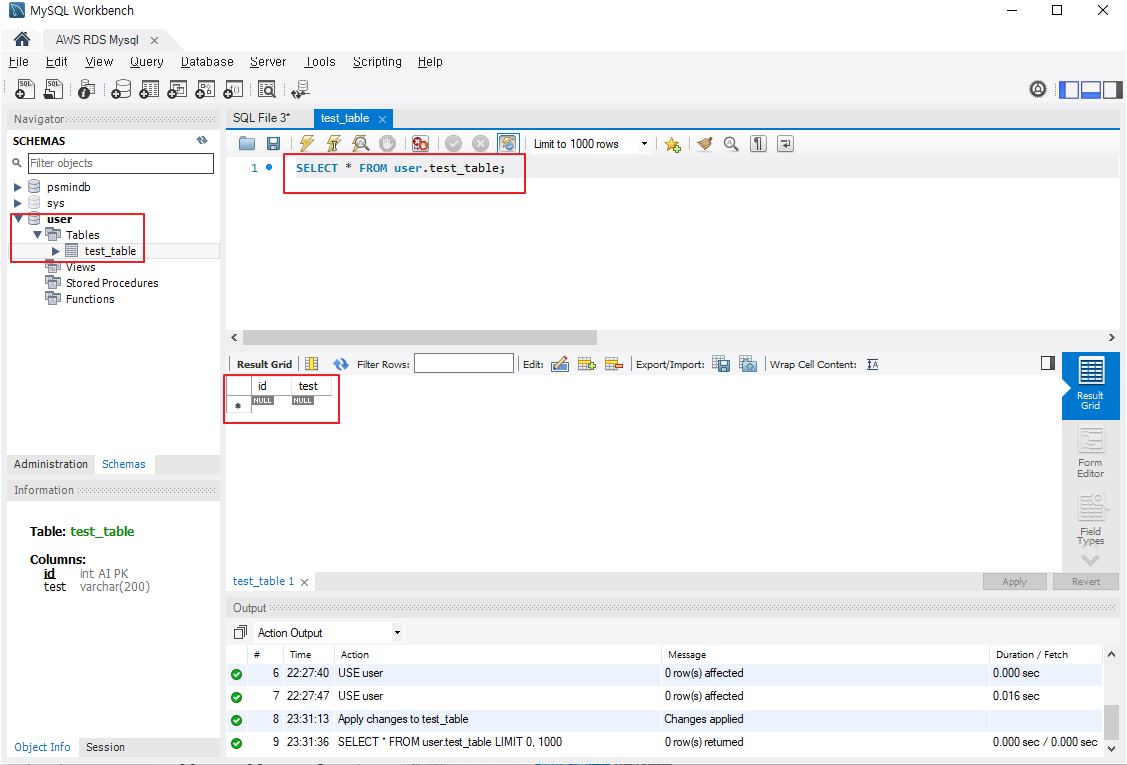The width and height of the screenshot is (1127, 765).
Task: Expand the sys schema
Action: click(x=18, y=203)
